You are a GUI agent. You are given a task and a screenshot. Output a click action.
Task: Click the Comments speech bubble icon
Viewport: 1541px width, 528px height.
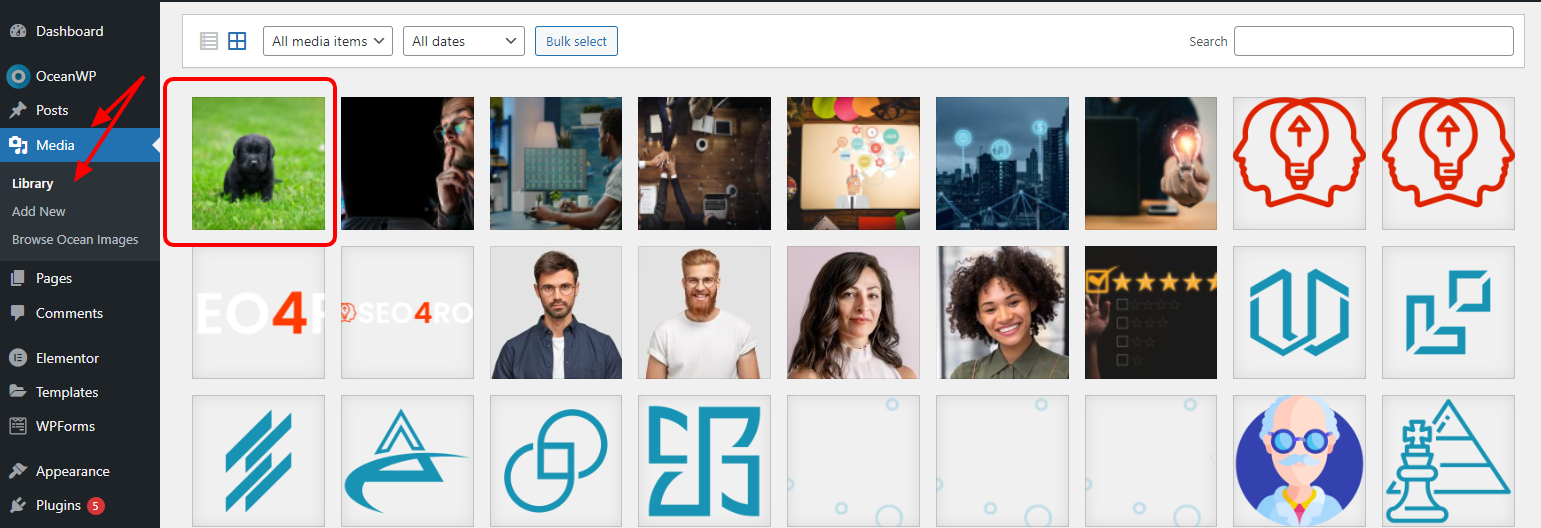[18, 313]
